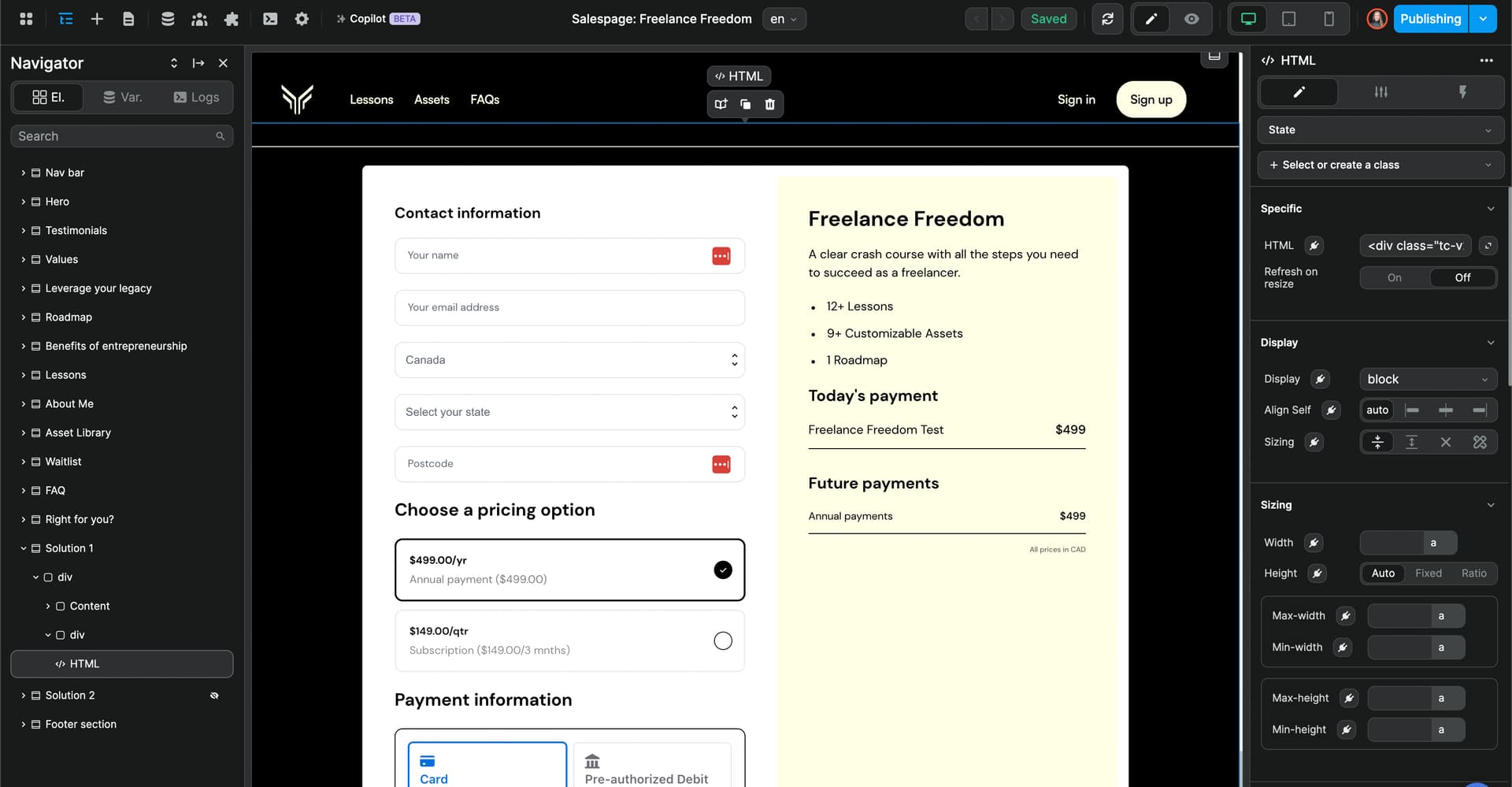The height and width of the screenshot is (787, 1512).
Task: Toggle the Navigator tree icon in top bar
Action: [66, 19]
